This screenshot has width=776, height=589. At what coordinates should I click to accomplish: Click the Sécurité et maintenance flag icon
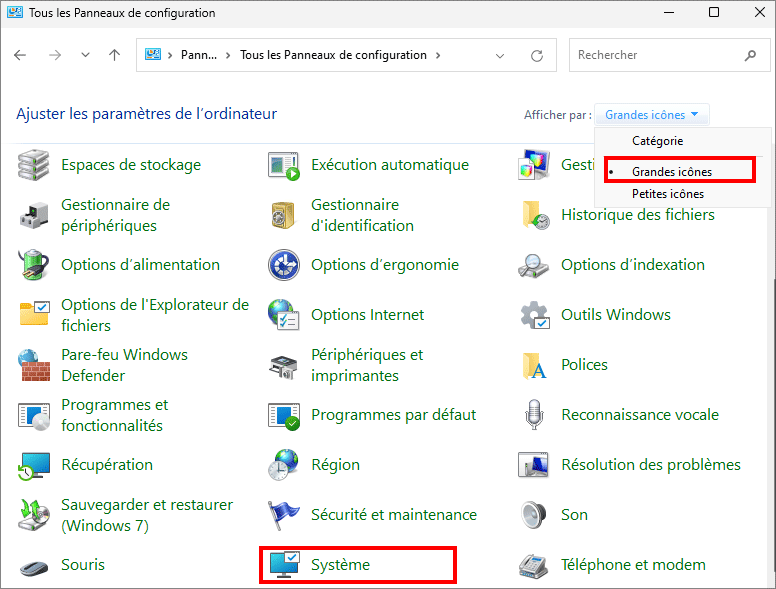[x=283, y=515]
